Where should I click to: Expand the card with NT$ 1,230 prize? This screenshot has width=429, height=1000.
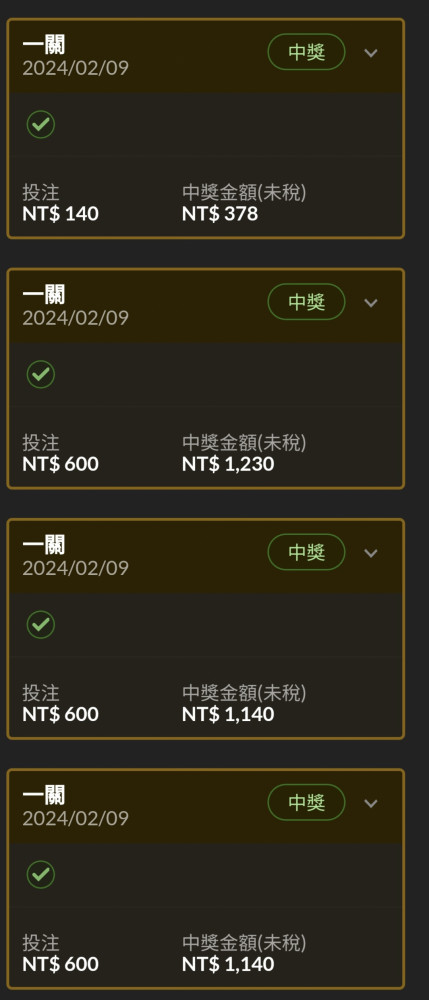click(x=371, y=303)
